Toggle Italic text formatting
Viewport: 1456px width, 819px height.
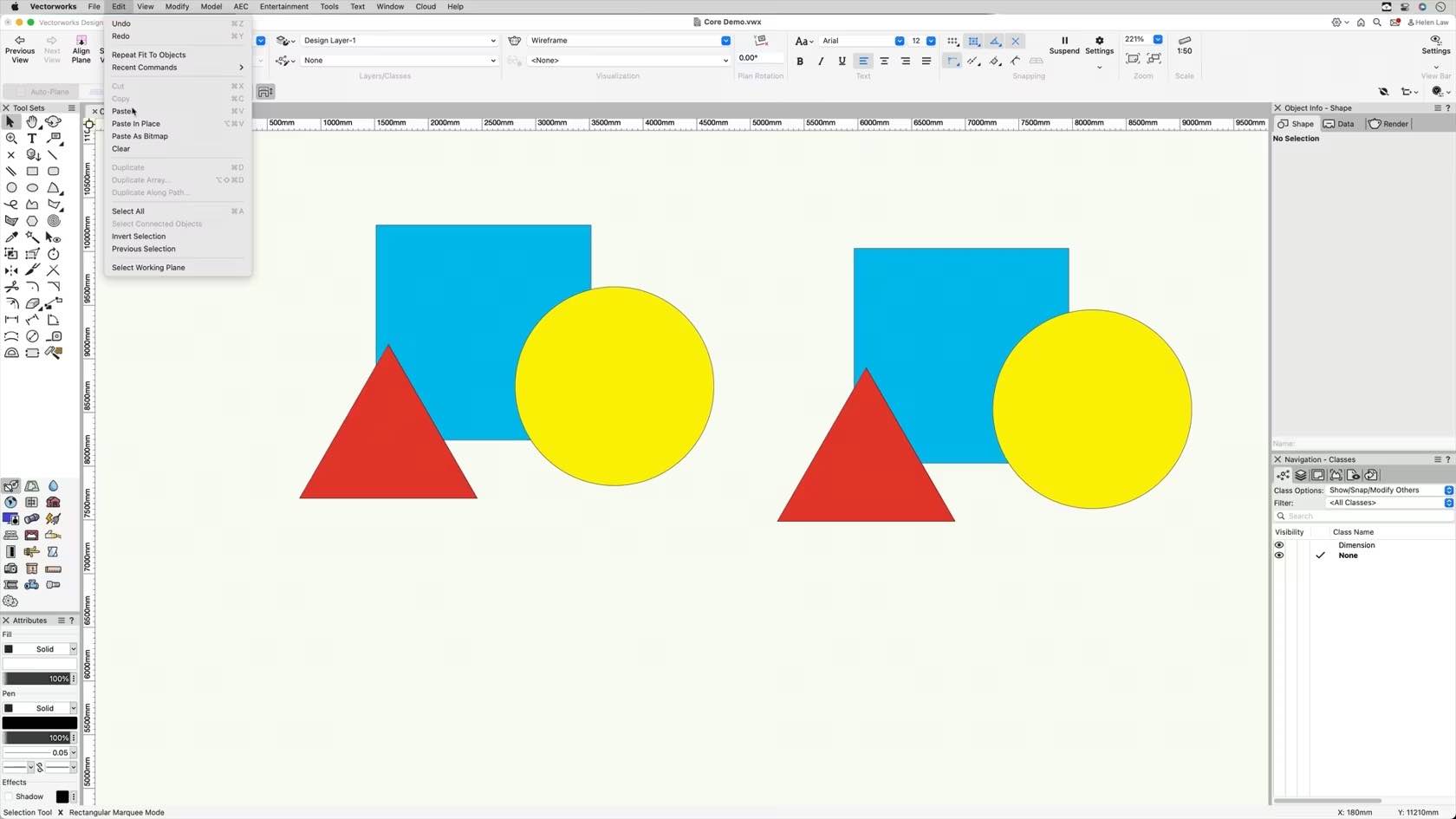(x=821, y=62)
